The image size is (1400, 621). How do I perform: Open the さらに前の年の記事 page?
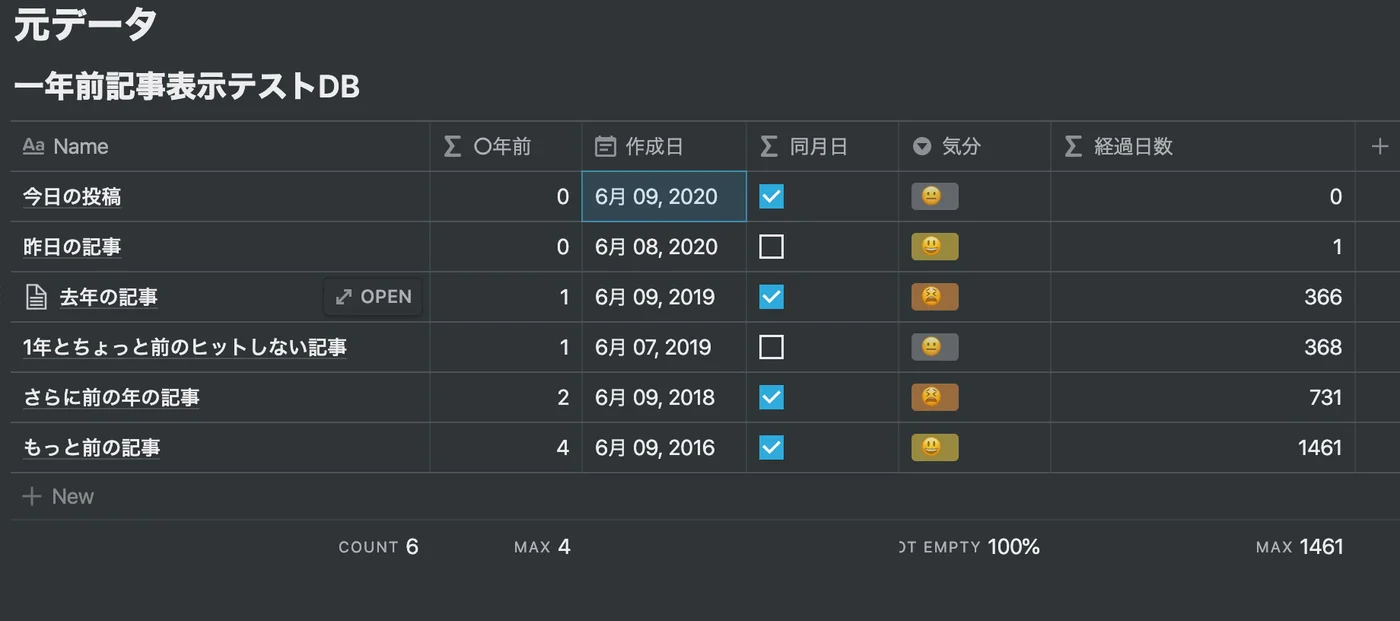(111, 397)
